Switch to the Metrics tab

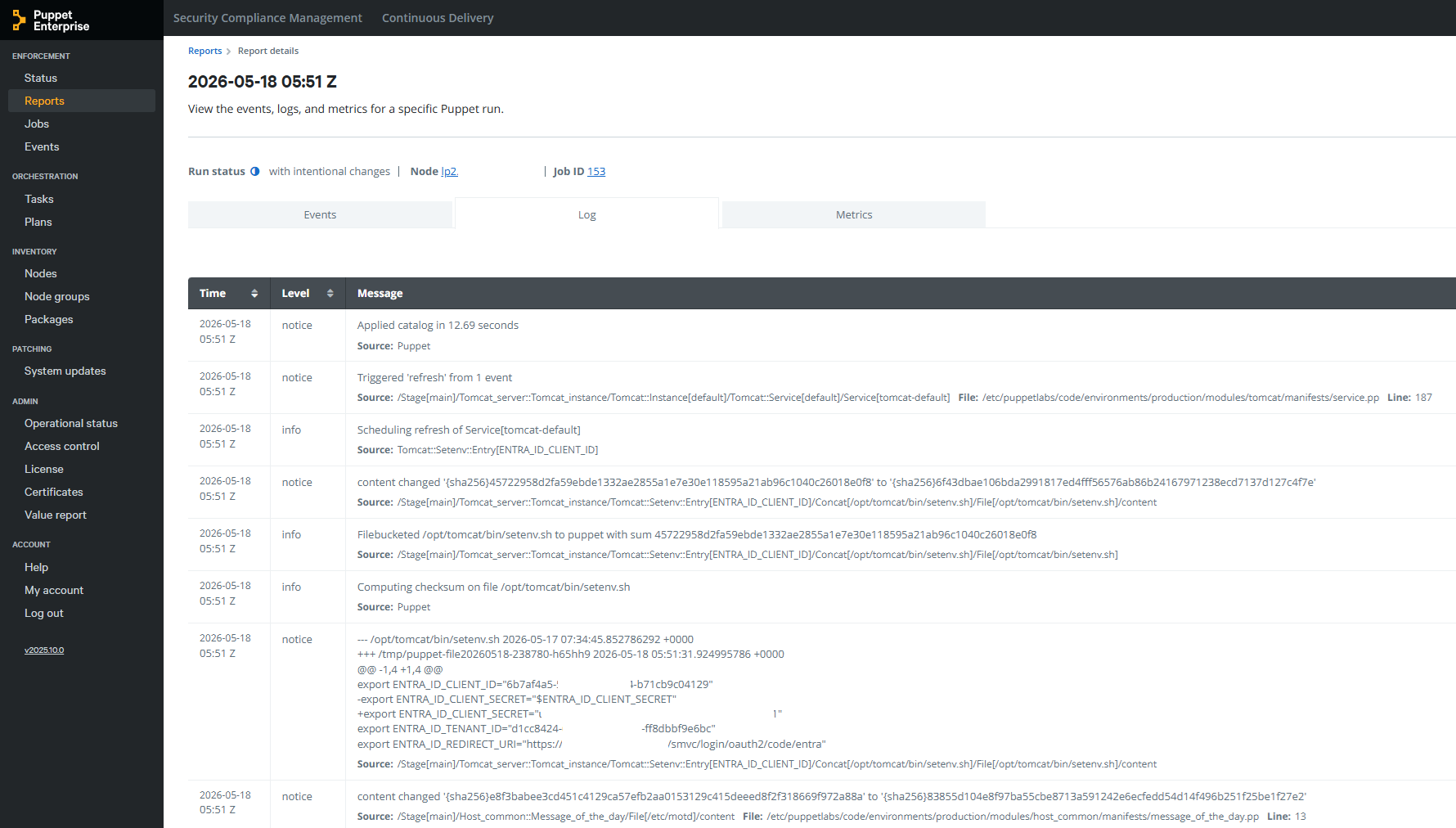click(854, 214)
